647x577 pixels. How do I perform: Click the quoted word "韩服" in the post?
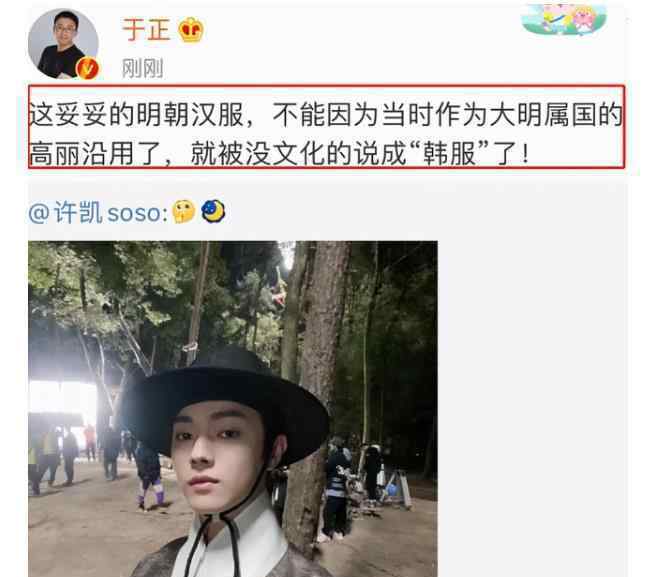[450, 153]
